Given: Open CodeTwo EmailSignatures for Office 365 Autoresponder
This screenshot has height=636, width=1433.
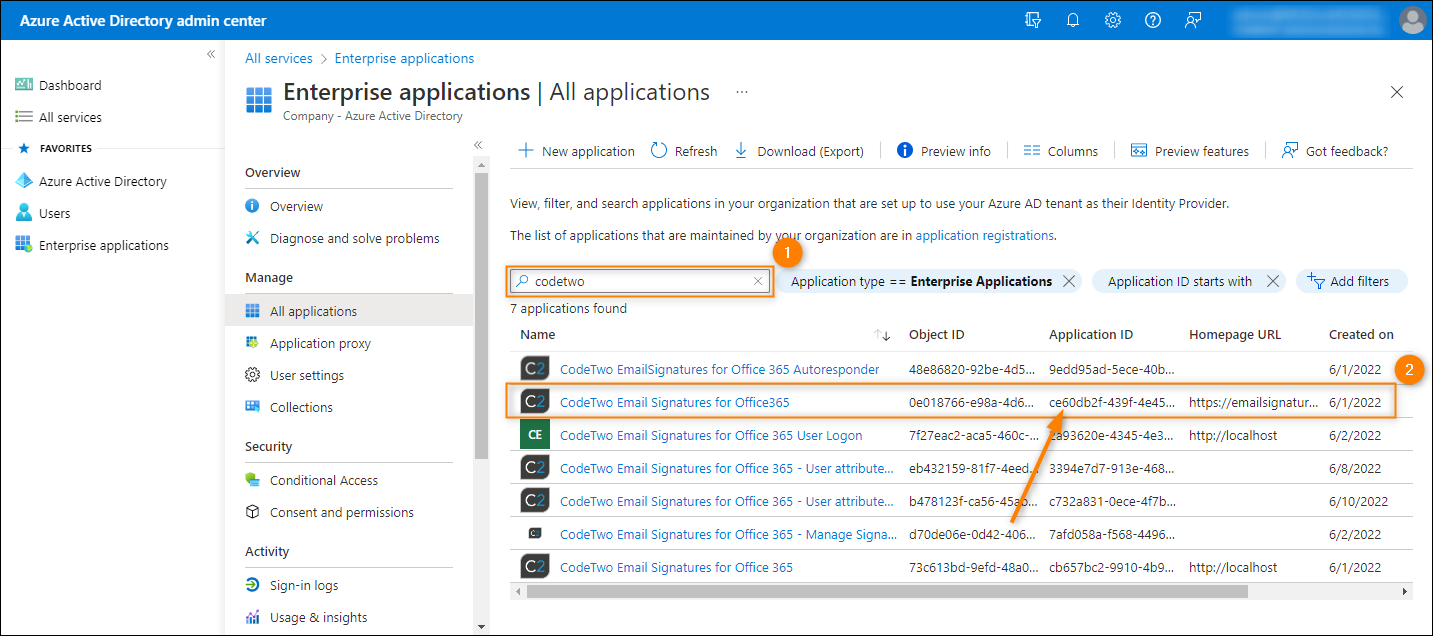Looking at the screenshot, I should tap(720, 369).
